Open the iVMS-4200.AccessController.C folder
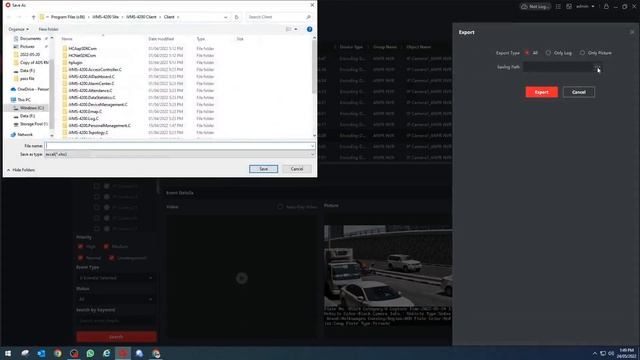This screenshot has width=640, height=360. tap(95, 69)
